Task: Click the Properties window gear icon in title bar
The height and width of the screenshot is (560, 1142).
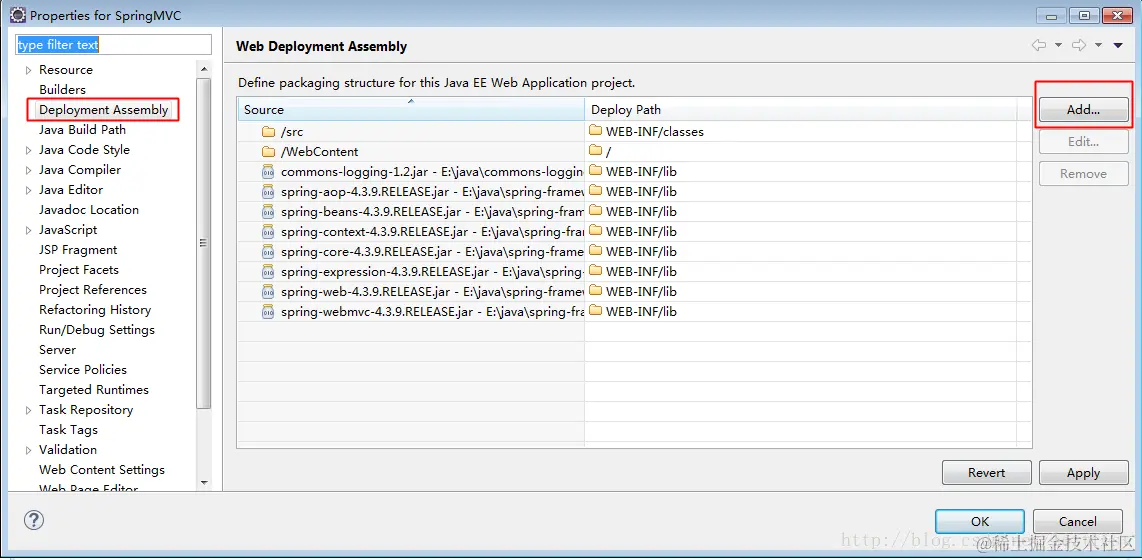Action: click(x=18, y=14)
